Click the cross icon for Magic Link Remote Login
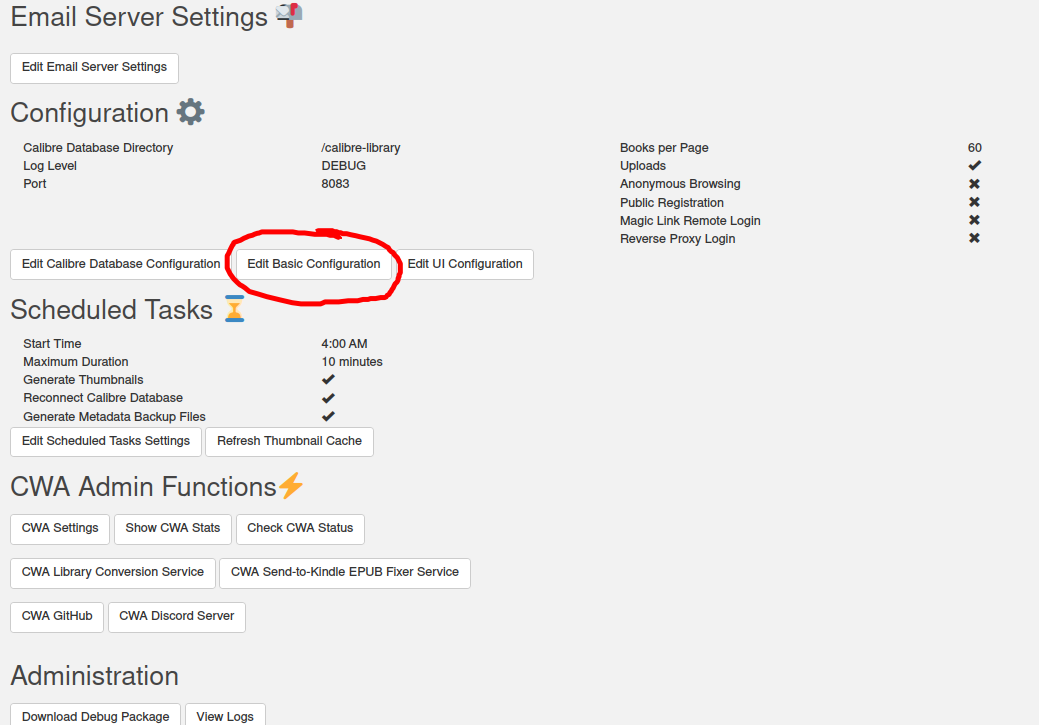This screenshot has width=1039, height=725. click(x=974, y=220)
